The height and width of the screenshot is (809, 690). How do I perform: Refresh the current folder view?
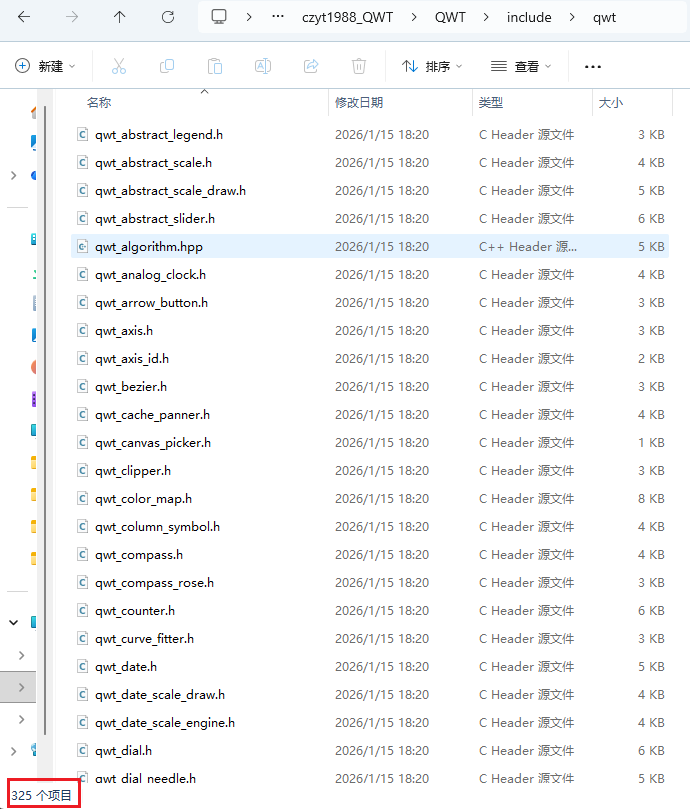[x=168, y=17]
